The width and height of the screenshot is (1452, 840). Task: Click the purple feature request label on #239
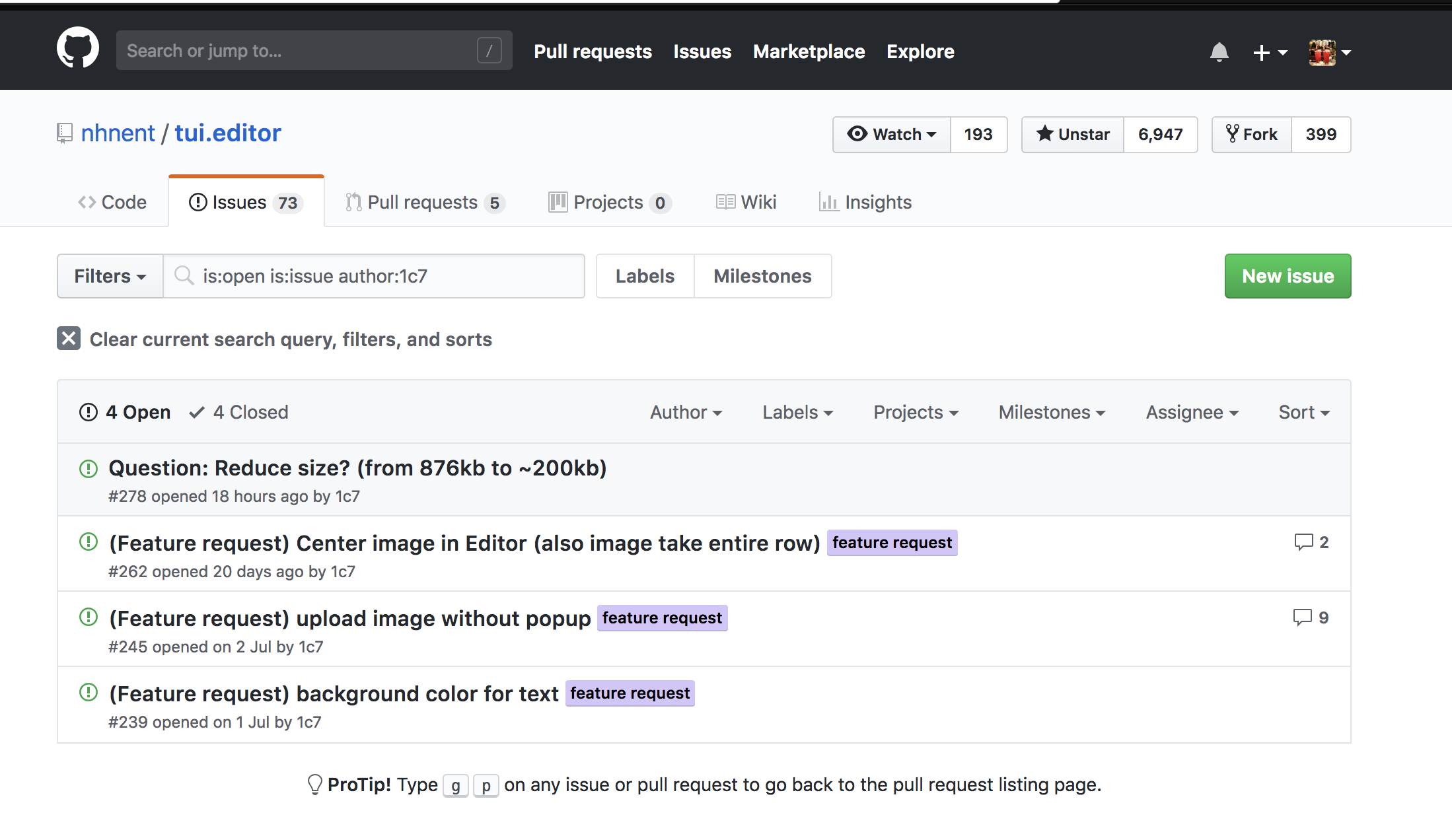pos(630,693)
